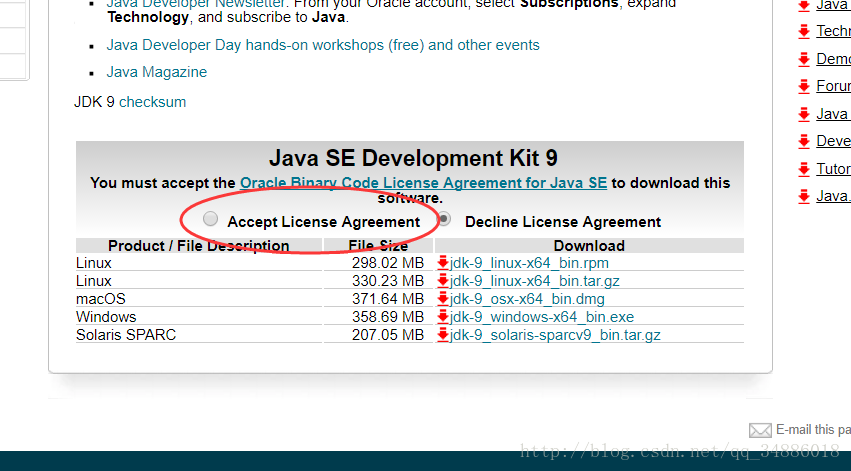Open the Java Magazine link

(x=157, y=72)
